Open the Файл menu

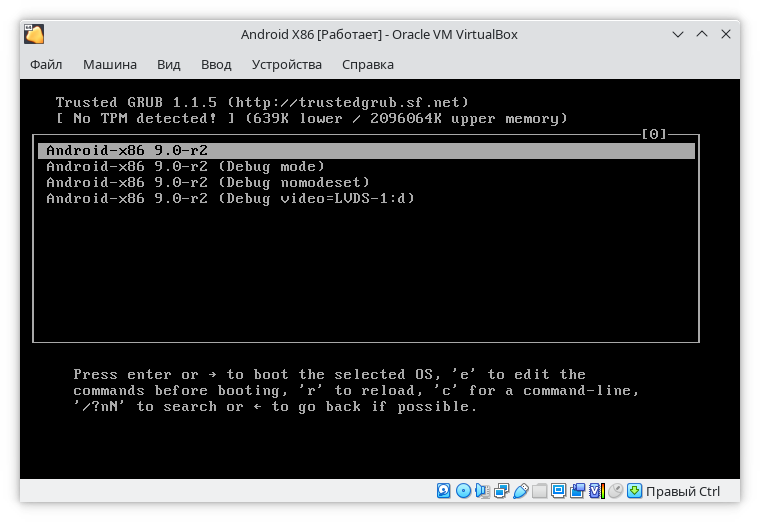pyautogui.click(x=46, y=65)
